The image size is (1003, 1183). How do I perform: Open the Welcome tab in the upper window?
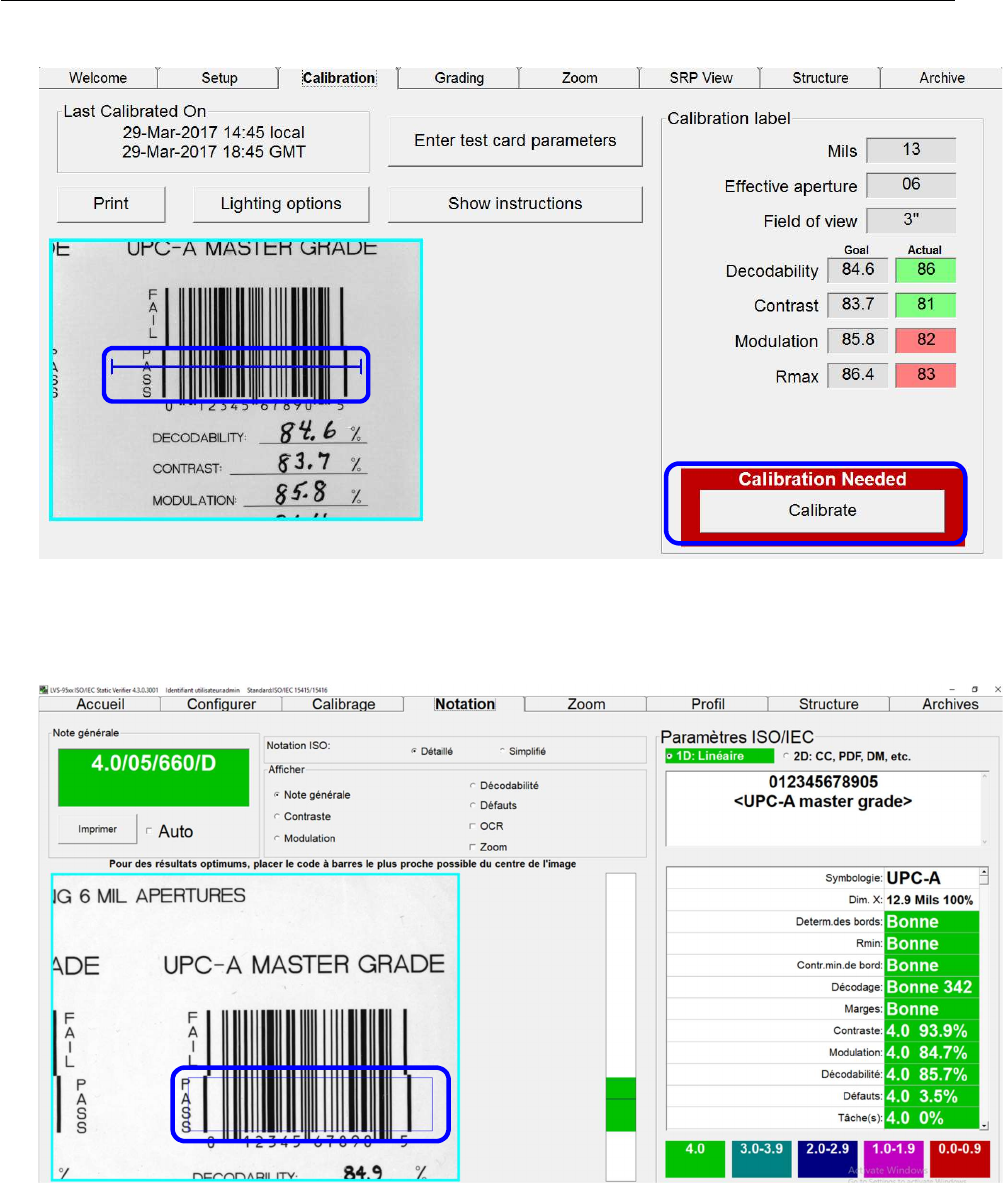coord(98,78)
